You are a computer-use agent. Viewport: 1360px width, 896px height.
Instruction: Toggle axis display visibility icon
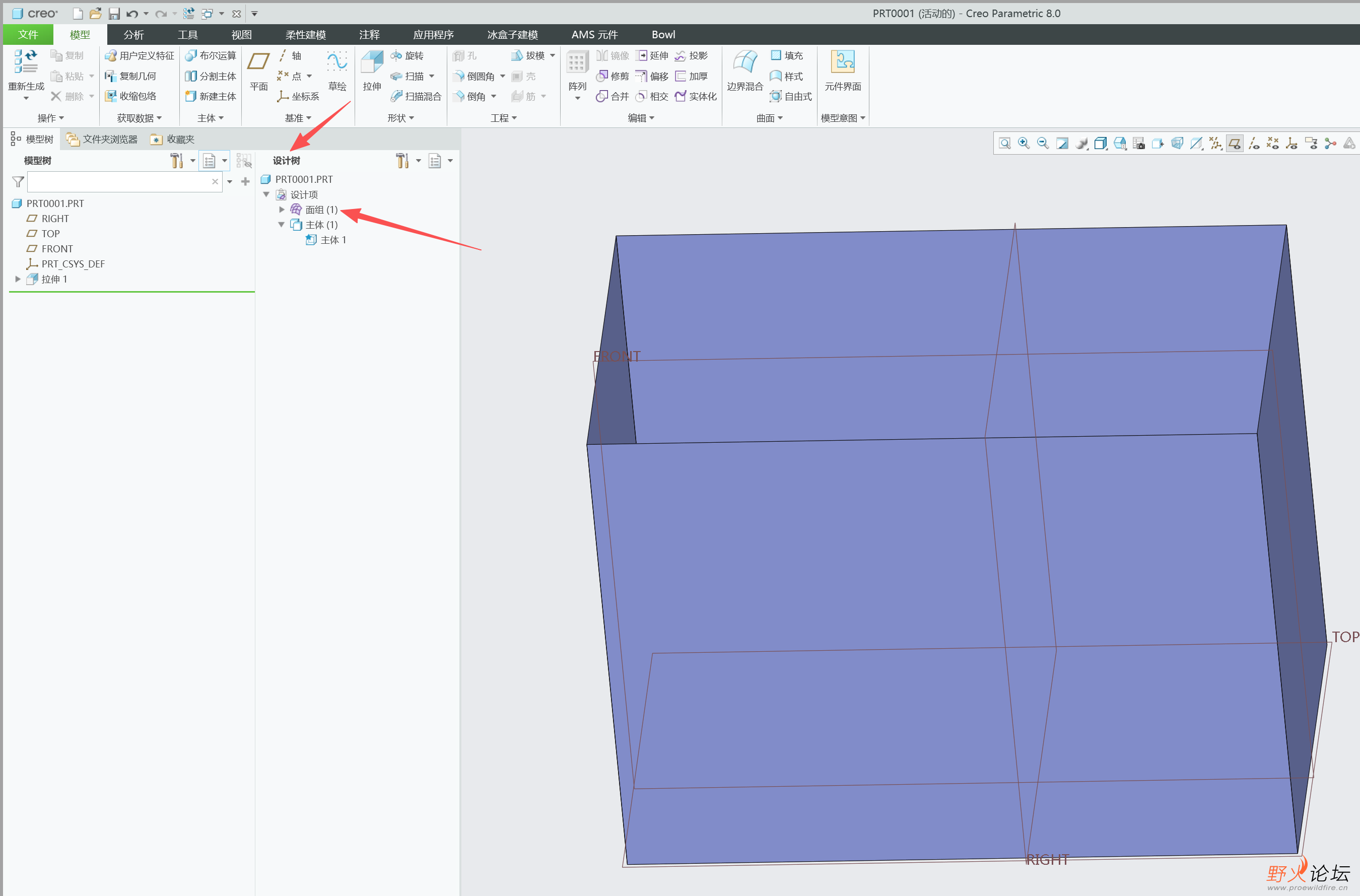(x=1254, y=144)
